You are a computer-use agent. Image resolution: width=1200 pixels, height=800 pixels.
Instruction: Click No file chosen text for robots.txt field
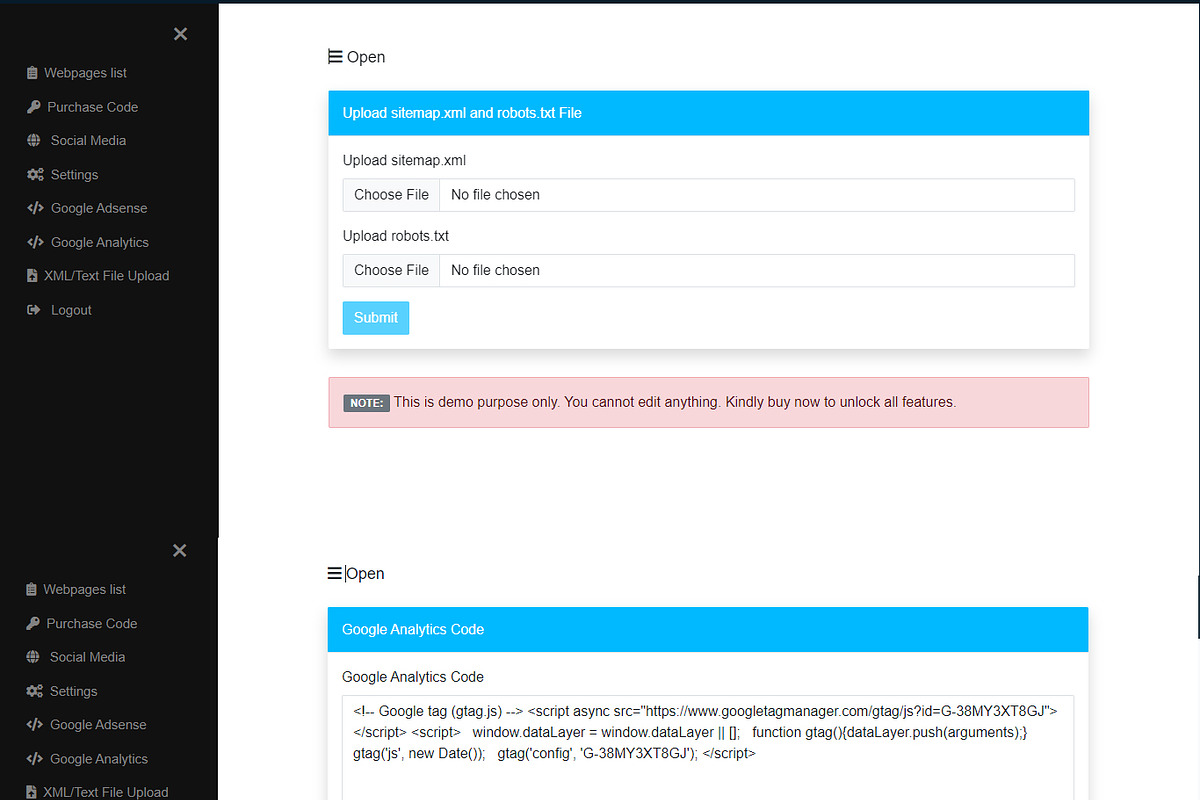(495, 270)
